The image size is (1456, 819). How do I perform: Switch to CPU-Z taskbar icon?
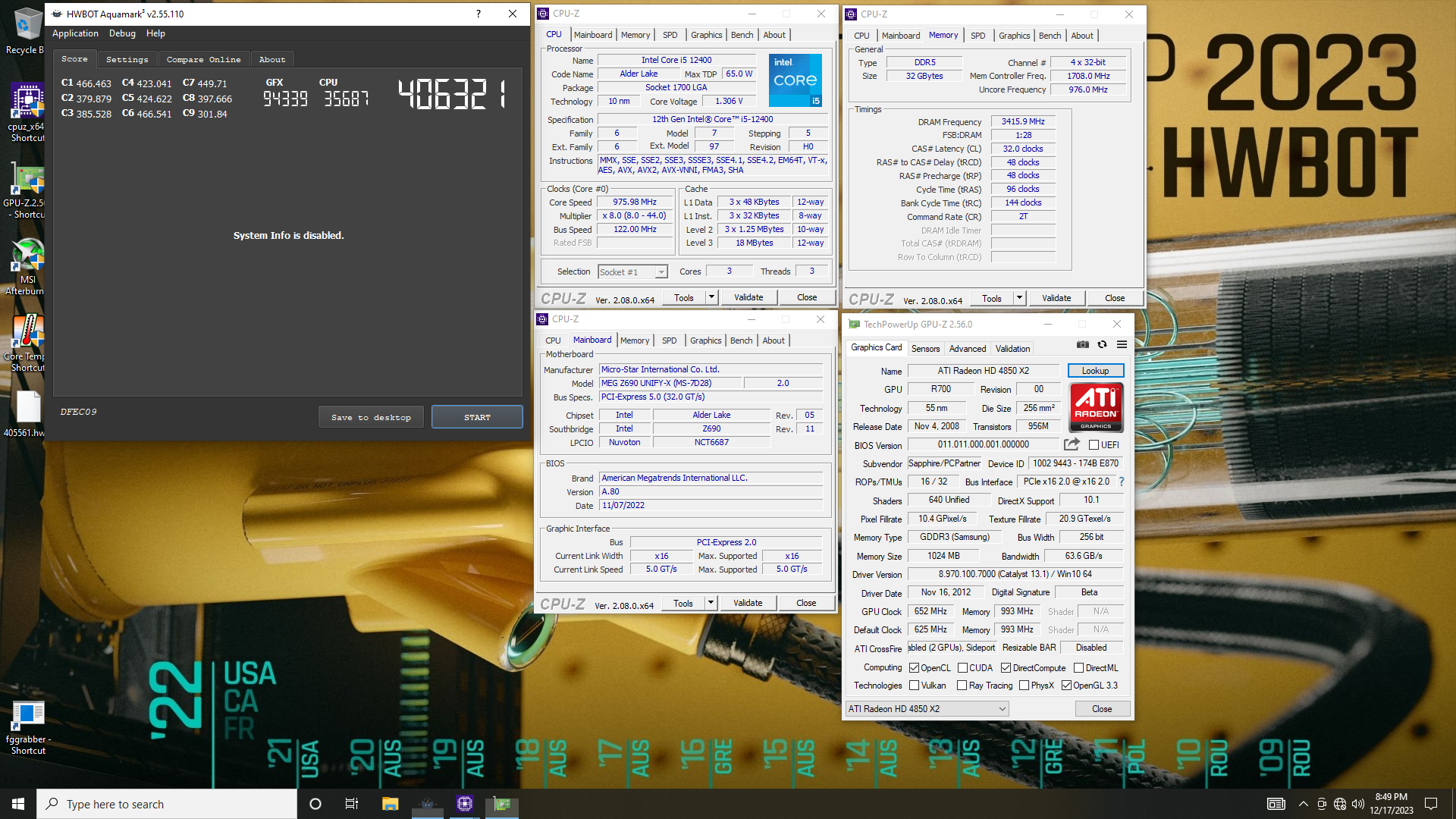464,804
